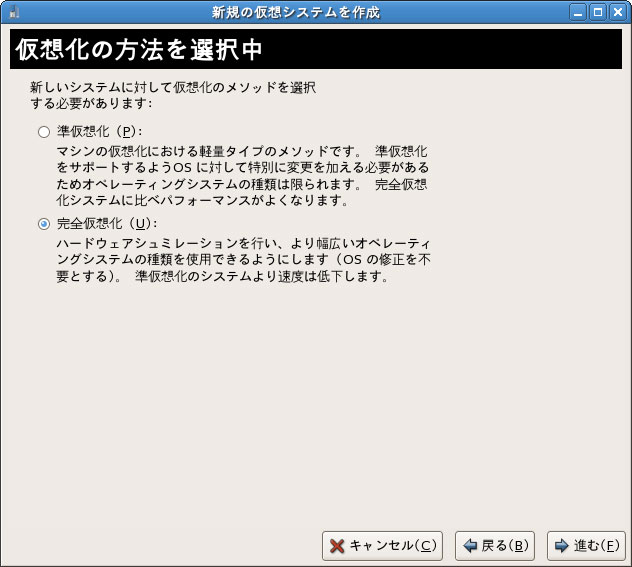Viewport: 632px width, 567px height.
Task: Click the 準仮想化 (P) option label text
Action: click(x=100, y=132)
